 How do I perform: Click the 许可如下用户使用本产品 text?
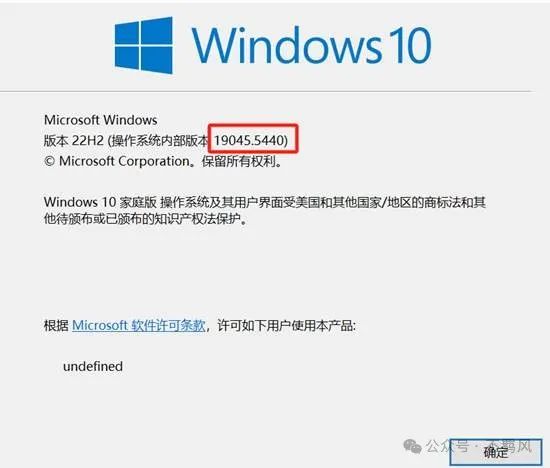pos(285,325)
